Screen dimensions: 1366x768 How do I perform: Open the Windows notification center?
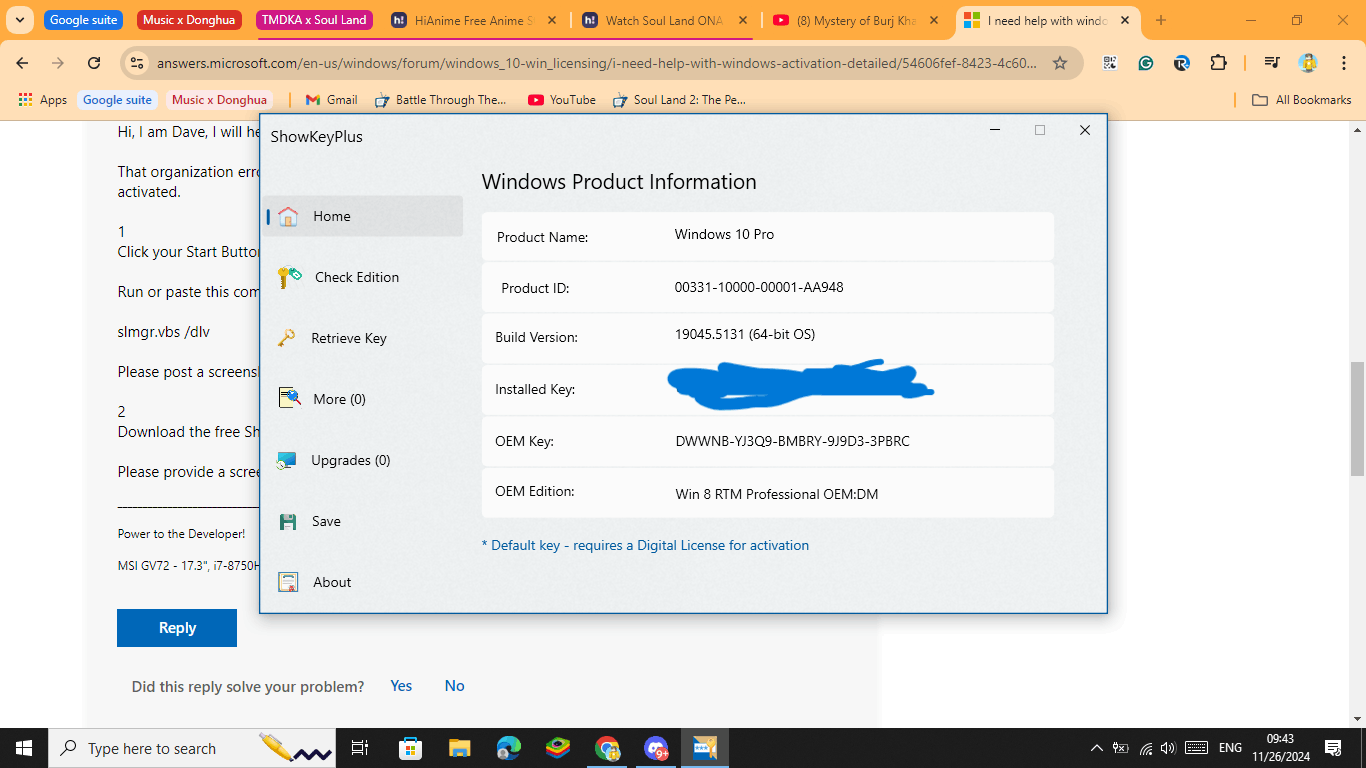click(1332, 748)
